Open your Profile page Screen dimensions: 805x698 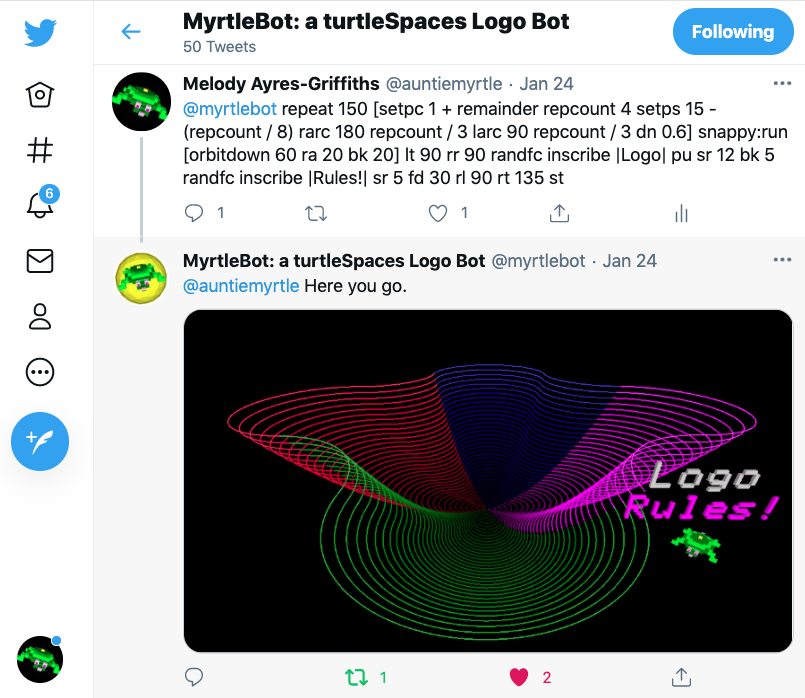tap(40, 317)
